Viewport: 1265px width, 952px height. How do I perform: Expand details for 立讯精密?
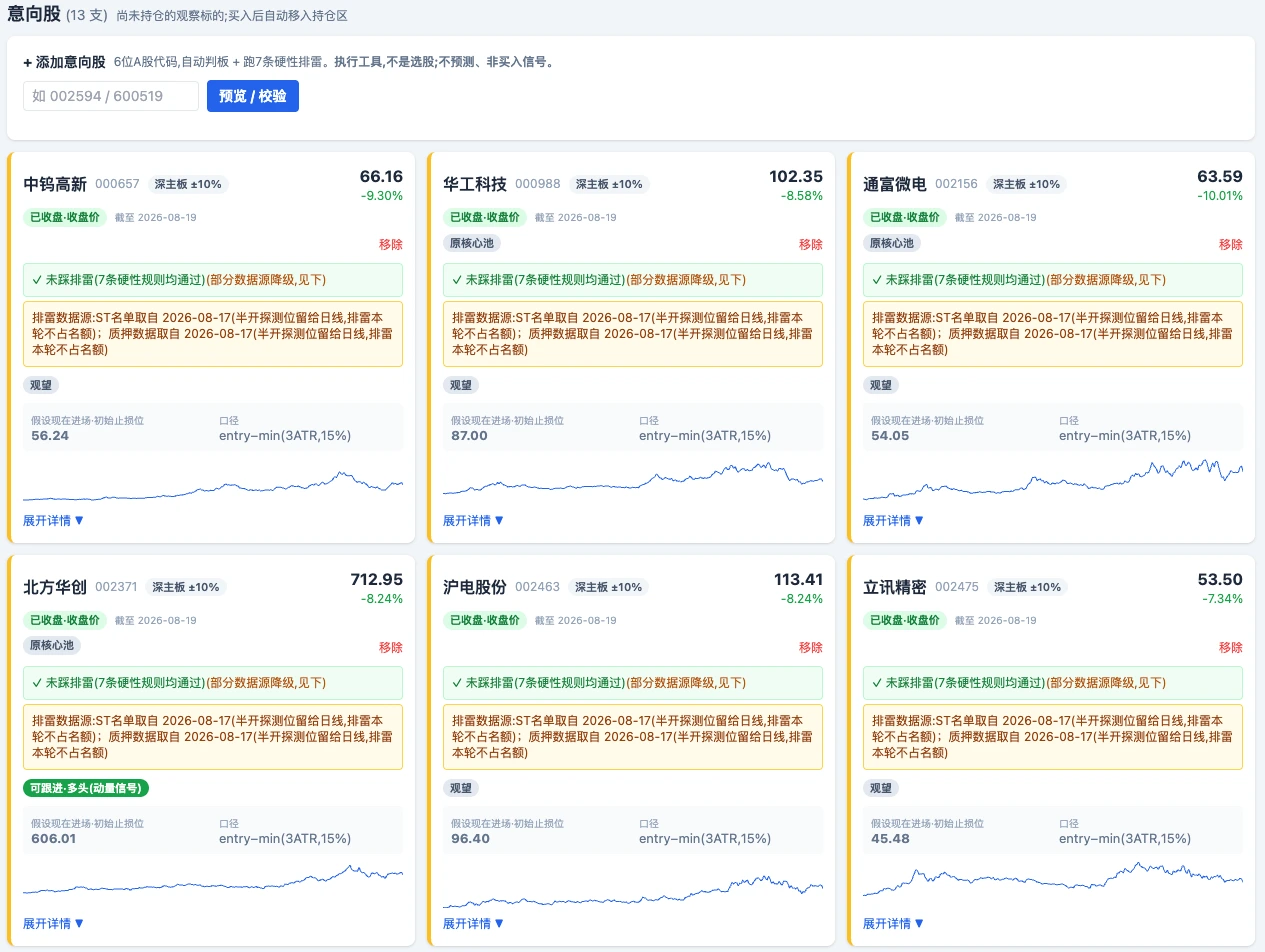894,923
